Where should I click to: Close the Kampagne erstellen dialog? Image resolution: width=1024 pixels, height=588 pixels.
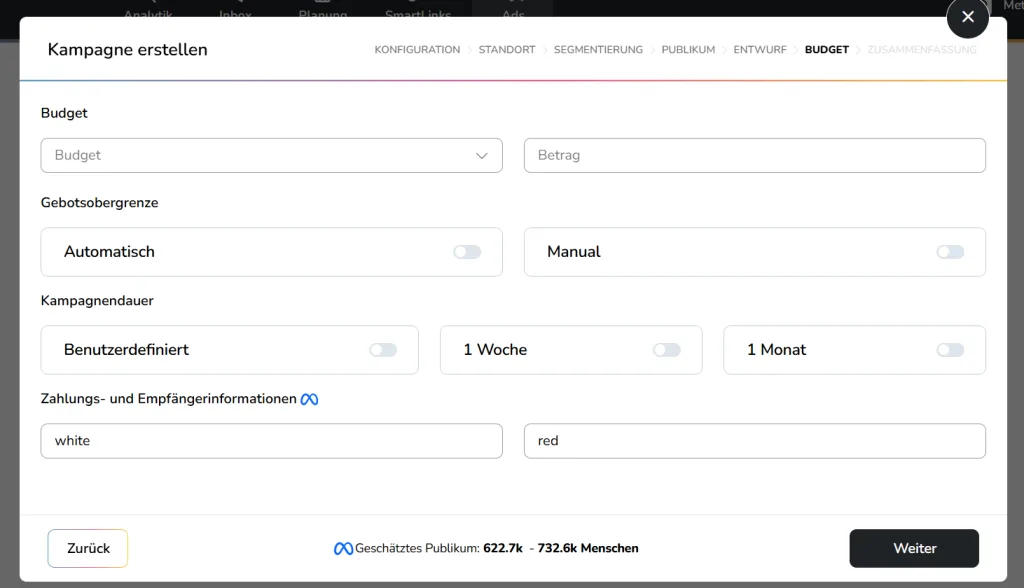point(967,17)
